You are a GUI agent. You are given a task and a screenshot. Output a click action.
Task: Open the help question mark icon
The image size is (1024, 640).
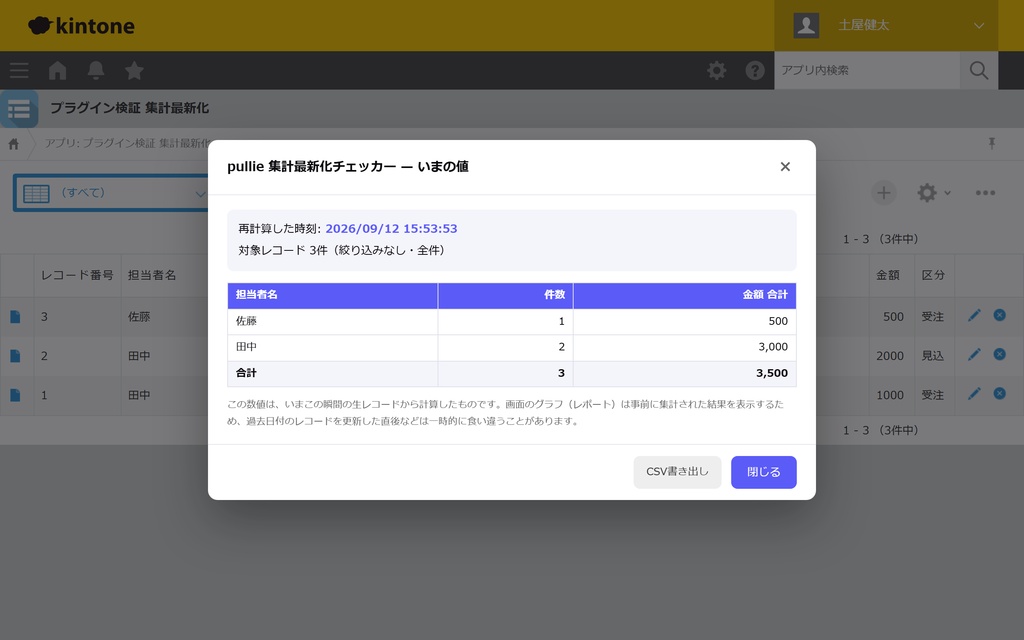tap(755, 70)
